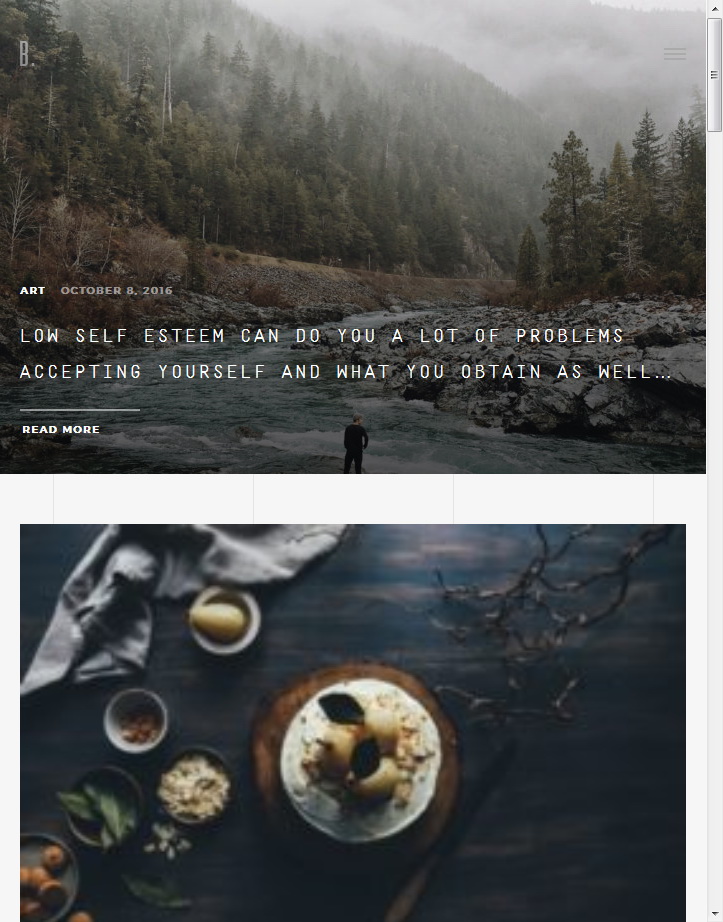
Task: Click the vertical scrollbar thumb
Action: click(714, 75)
